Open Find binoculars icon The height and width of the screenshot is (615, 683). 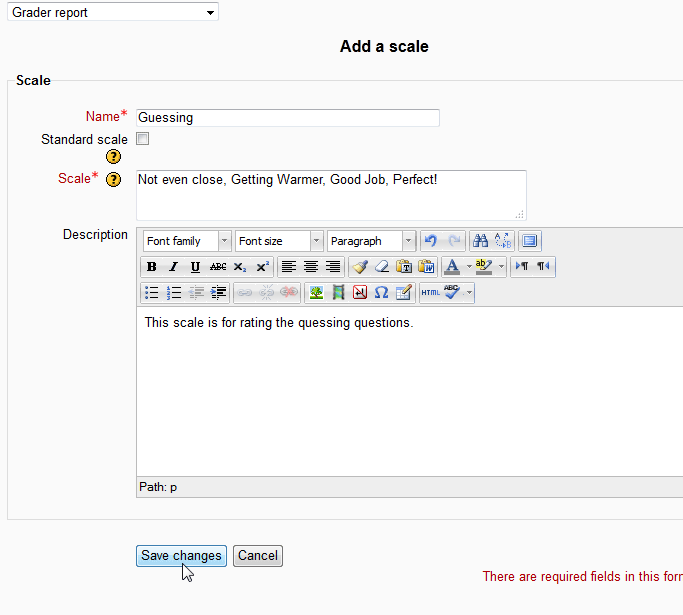pos(480,241)
